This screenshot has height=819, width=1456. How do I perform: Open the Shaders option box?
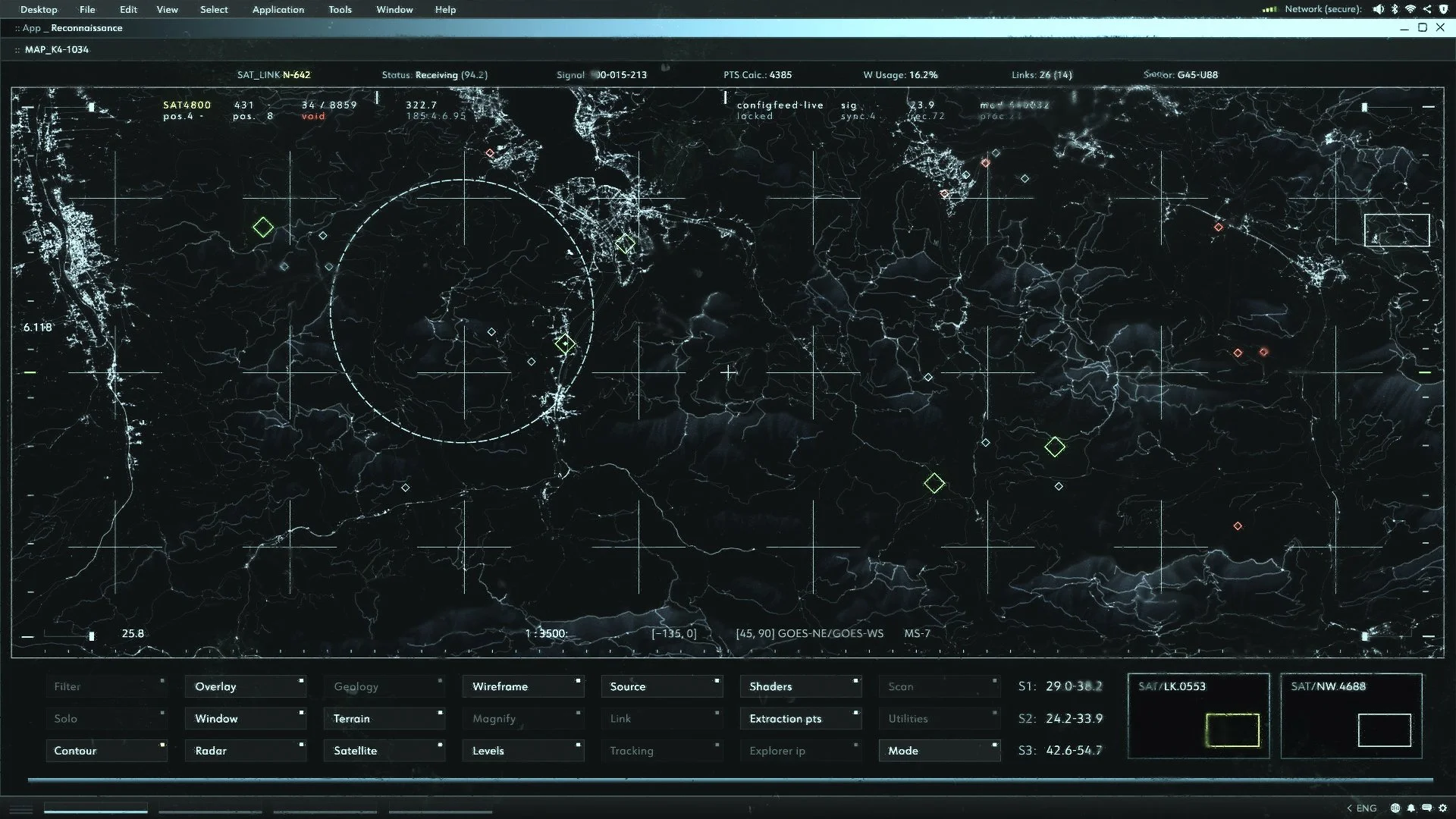(x=800, y=686)
